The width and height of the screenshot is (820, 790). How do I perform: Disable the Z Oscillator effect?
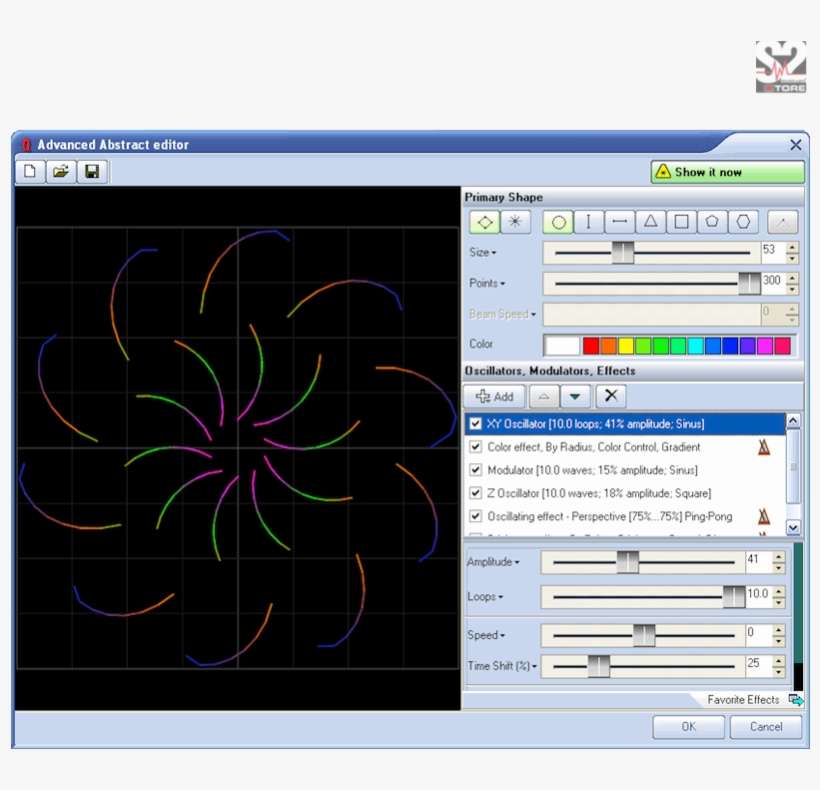pyautogui.click(x=475, y=492)
